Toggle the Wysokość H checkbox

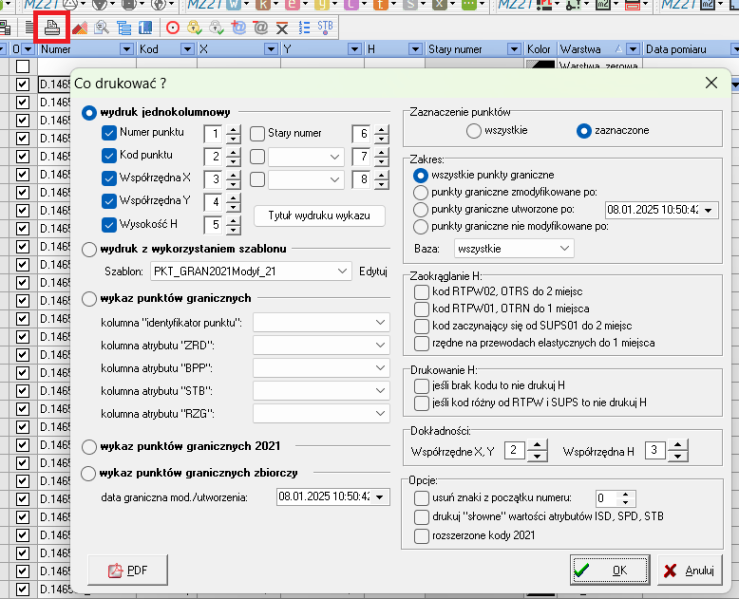[x=109, y=224]
